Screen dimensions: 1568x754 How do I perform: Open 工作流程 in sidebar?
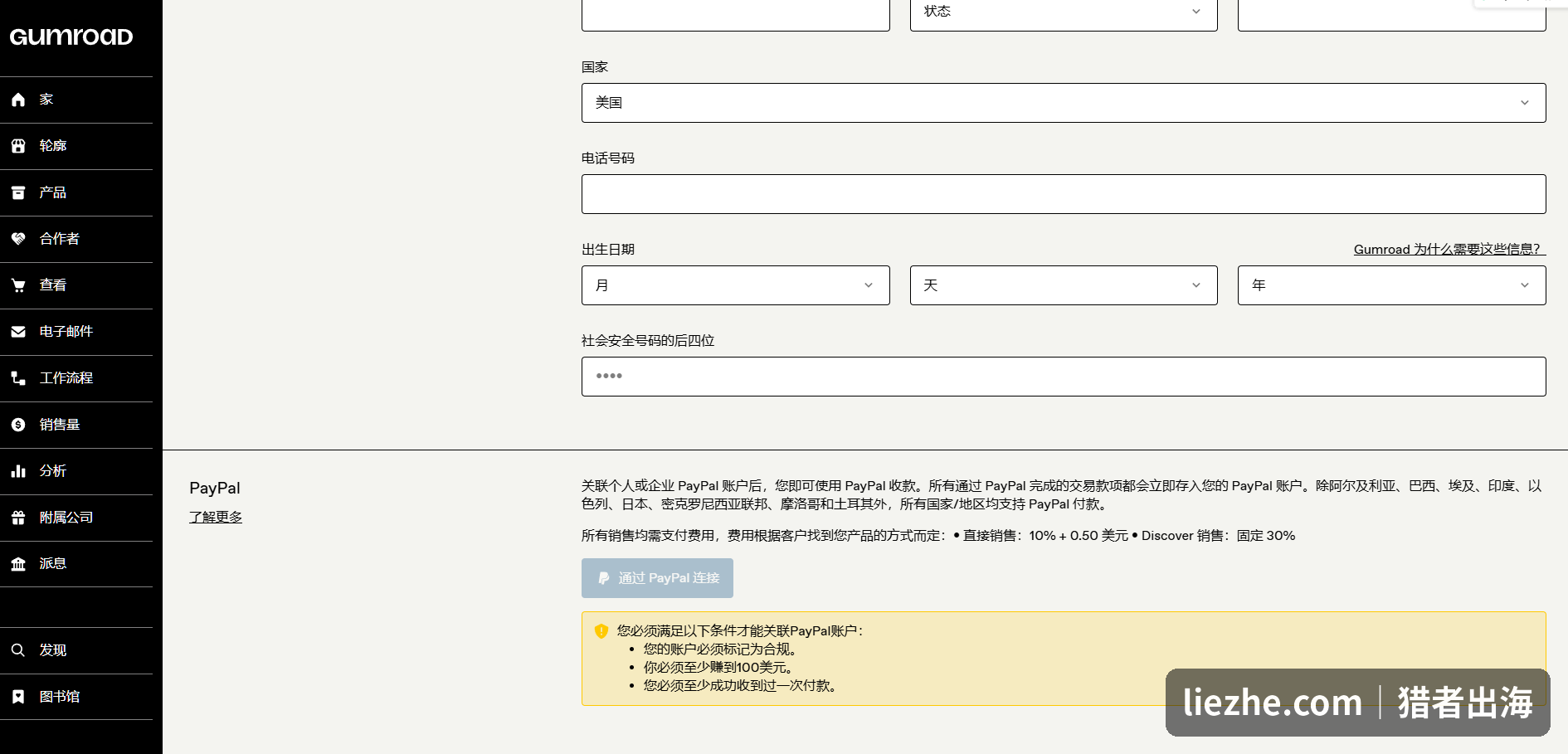pyautogui.click(x=76, y=378)
